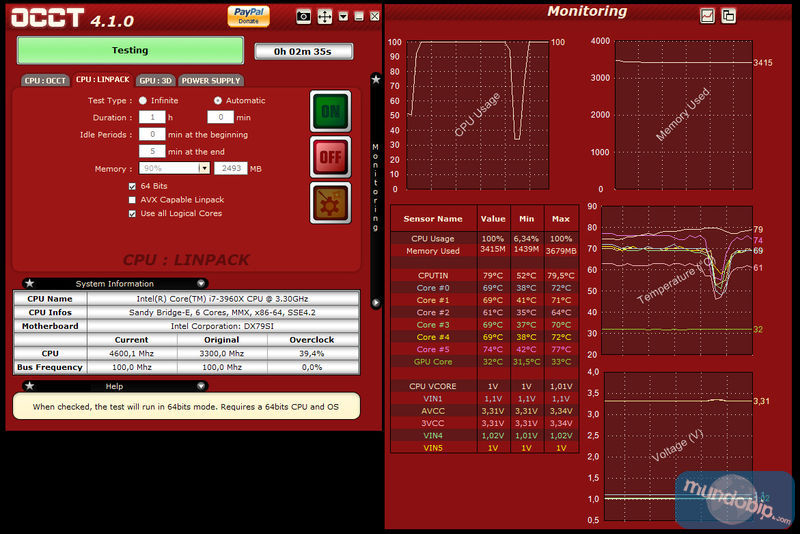800x534 pixels.
Task: Click the Temperature graph
Action: 677,280
